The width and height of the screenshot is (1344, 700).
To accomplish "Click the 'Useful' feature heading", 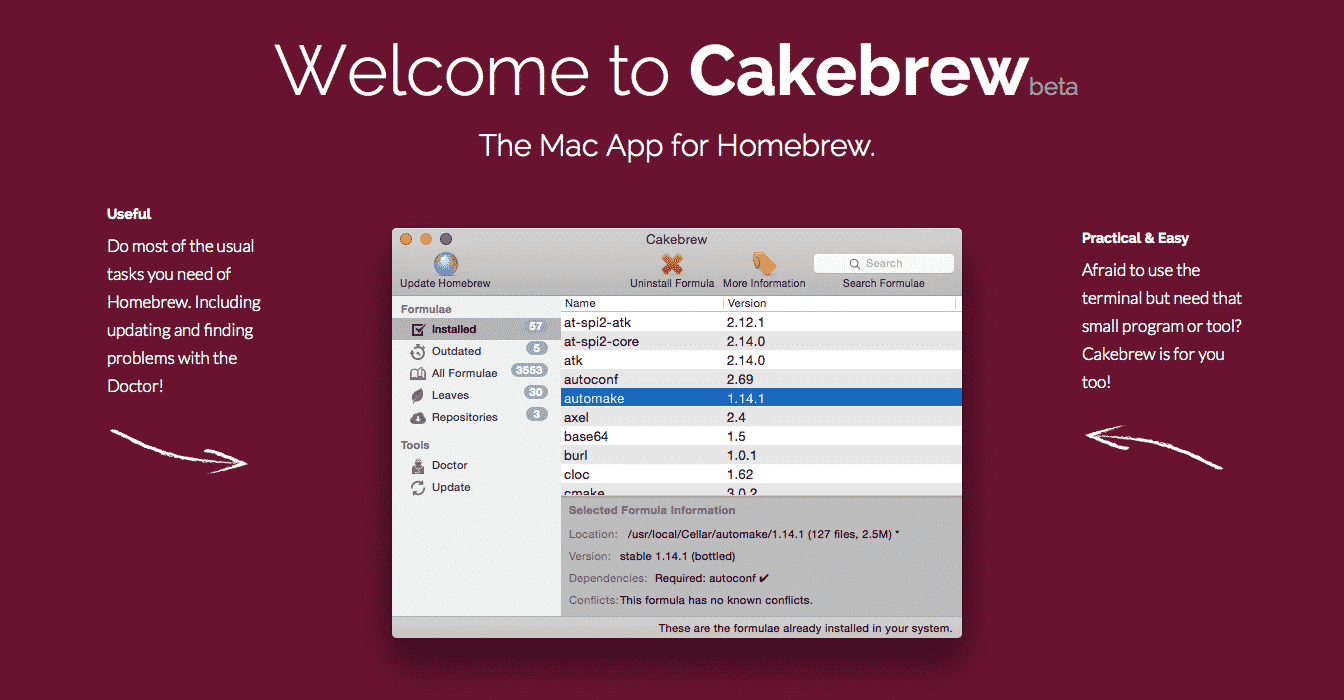I will pyautogui.click(x=129, y=214).
